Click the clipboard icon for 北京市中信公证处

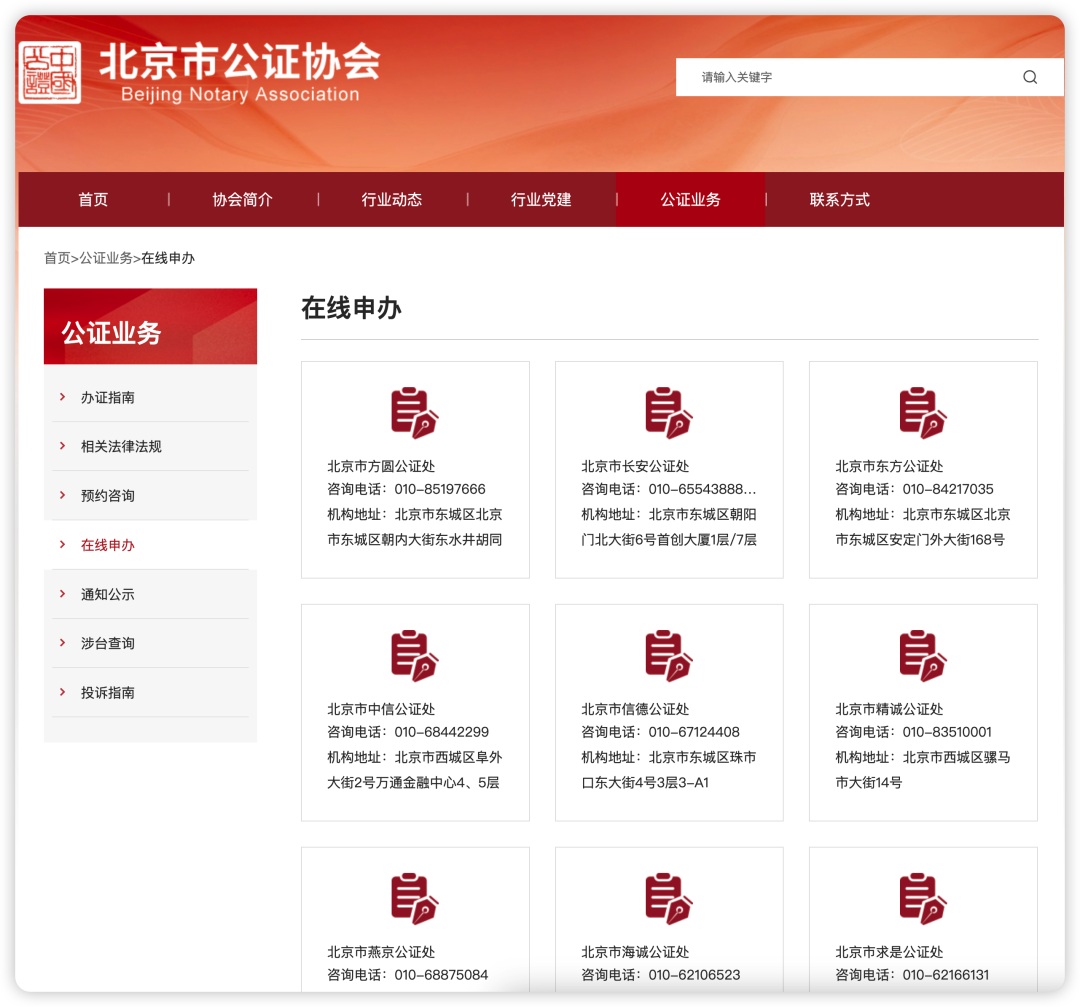pos(415,656)
